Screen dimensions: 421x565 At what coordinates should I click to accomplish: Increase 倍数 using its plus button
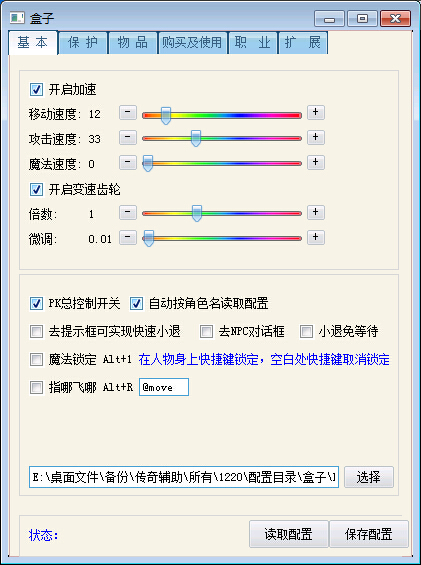pos(316,213)
